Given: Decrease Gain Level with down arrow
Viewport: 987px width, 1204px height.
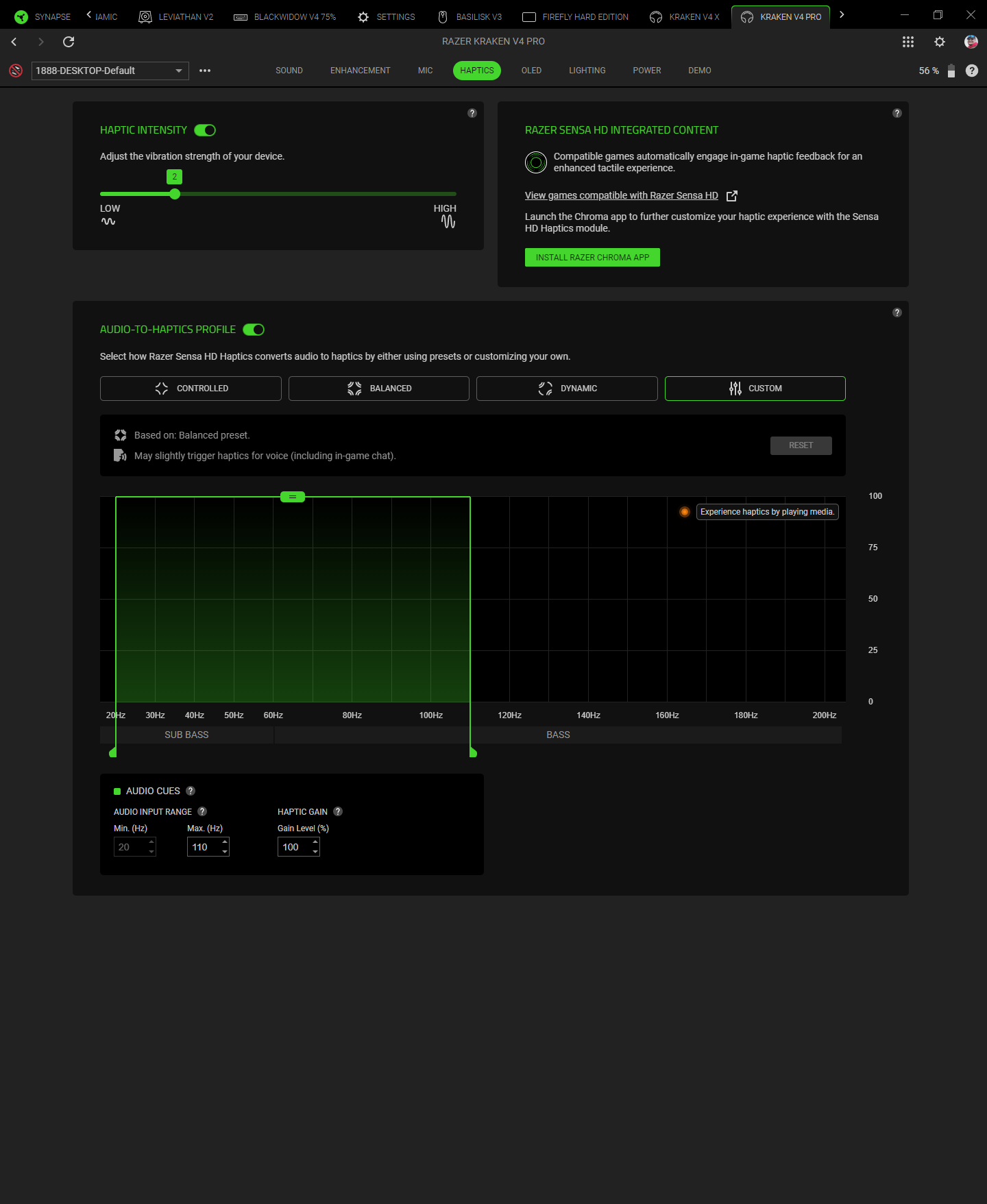Looking at the screenshot, I should click(315, 852).
